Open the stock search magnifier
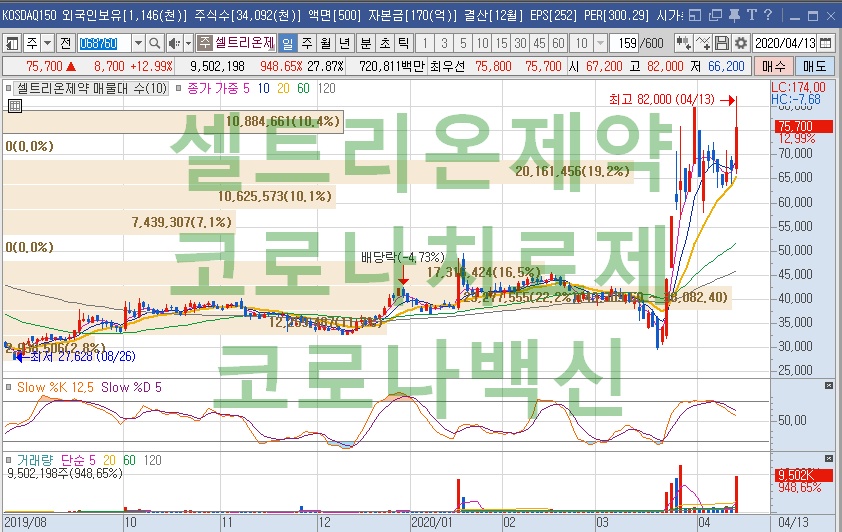 point(154,43)
